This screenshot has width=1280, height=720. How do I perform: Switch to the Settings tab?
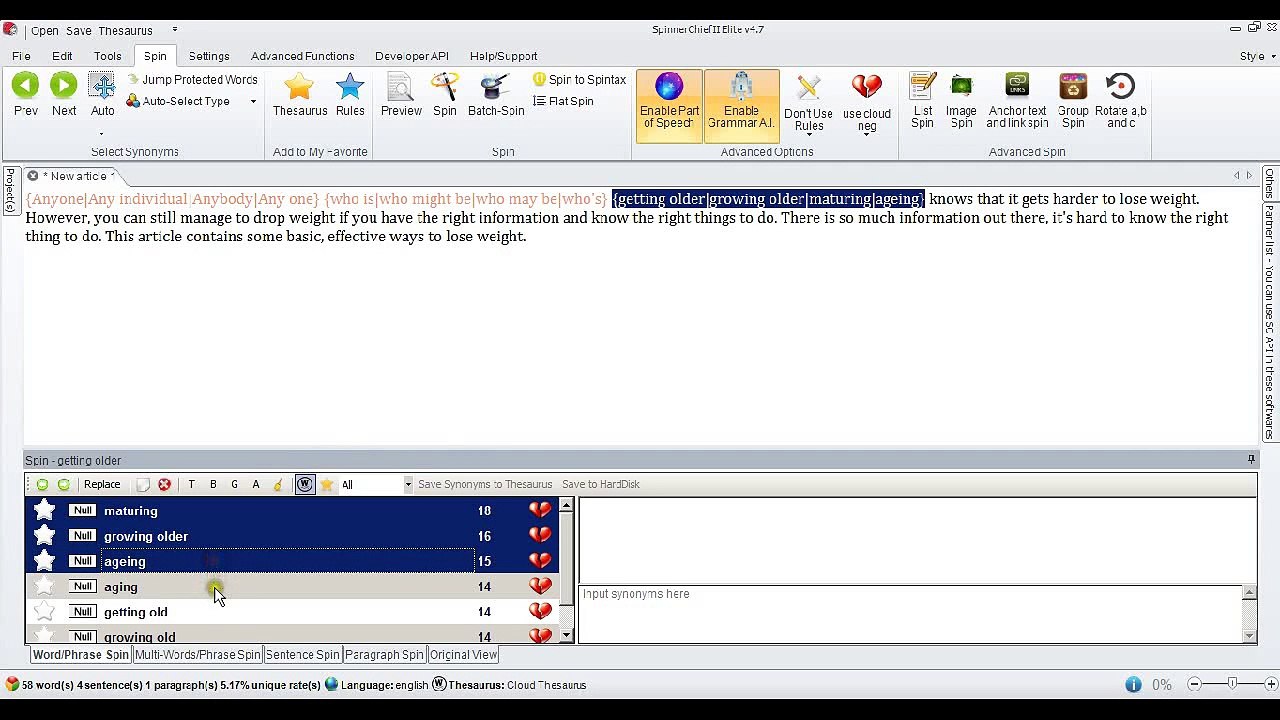(x=209, y=56)
